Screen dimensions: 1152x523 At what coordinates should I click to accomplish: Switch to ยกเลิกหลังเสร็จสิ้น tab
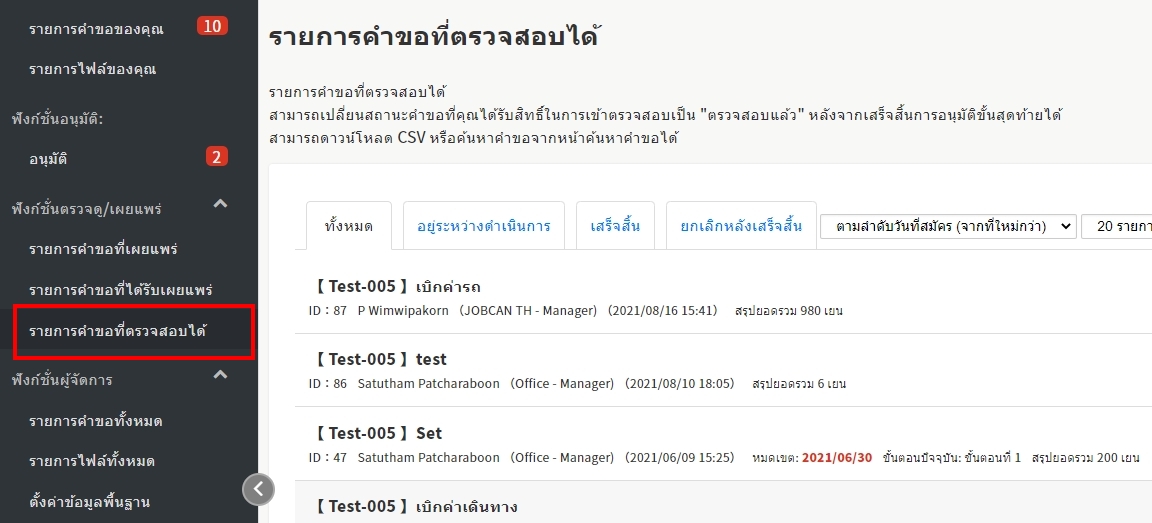pyautogui.click(x=740, y=226)
